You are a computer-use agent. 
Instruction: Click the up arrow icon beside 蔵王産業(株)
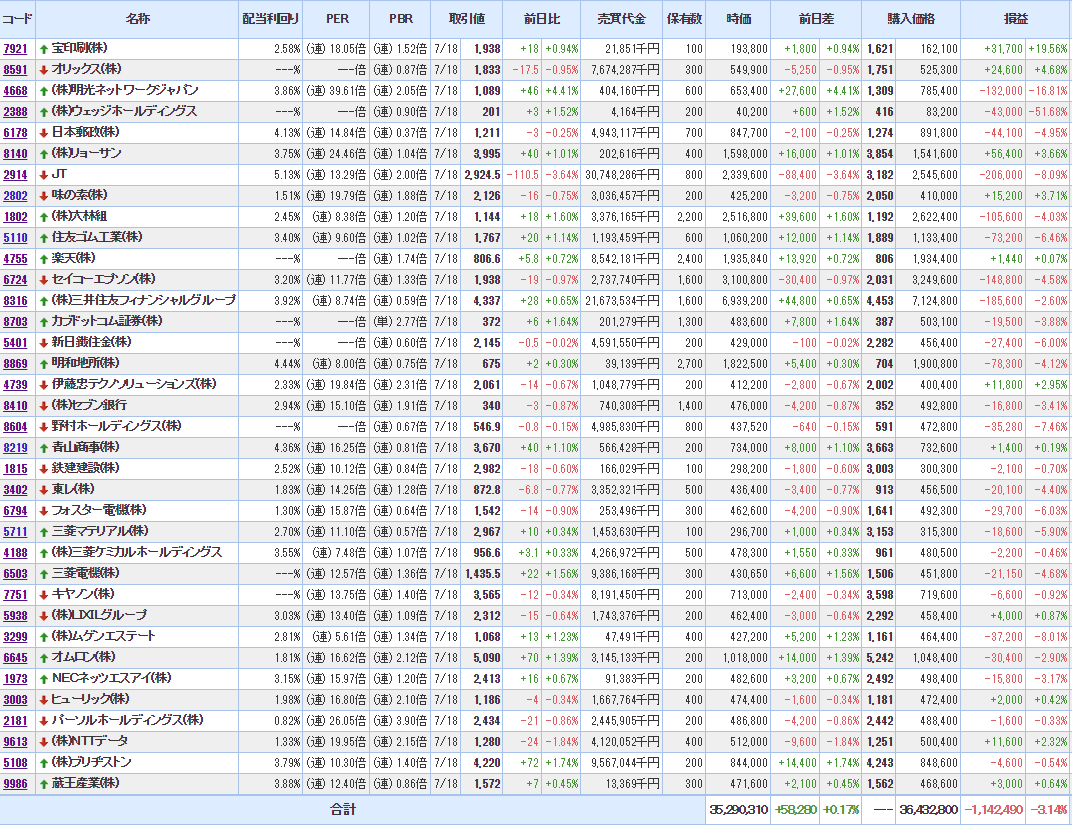[x=43, y=783]
